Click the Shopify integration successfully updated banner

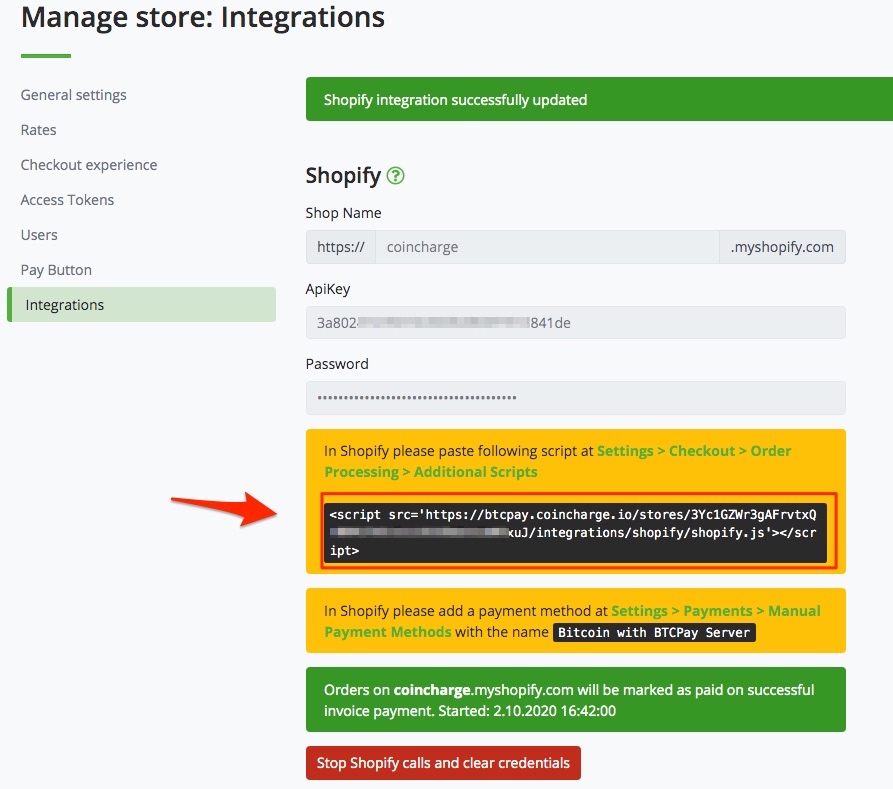pyautogui.click(x=599, y=99)
